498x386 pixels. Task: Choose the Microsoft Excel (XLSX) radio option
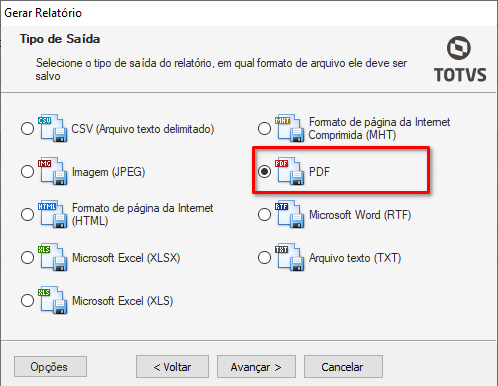point(27,258)
